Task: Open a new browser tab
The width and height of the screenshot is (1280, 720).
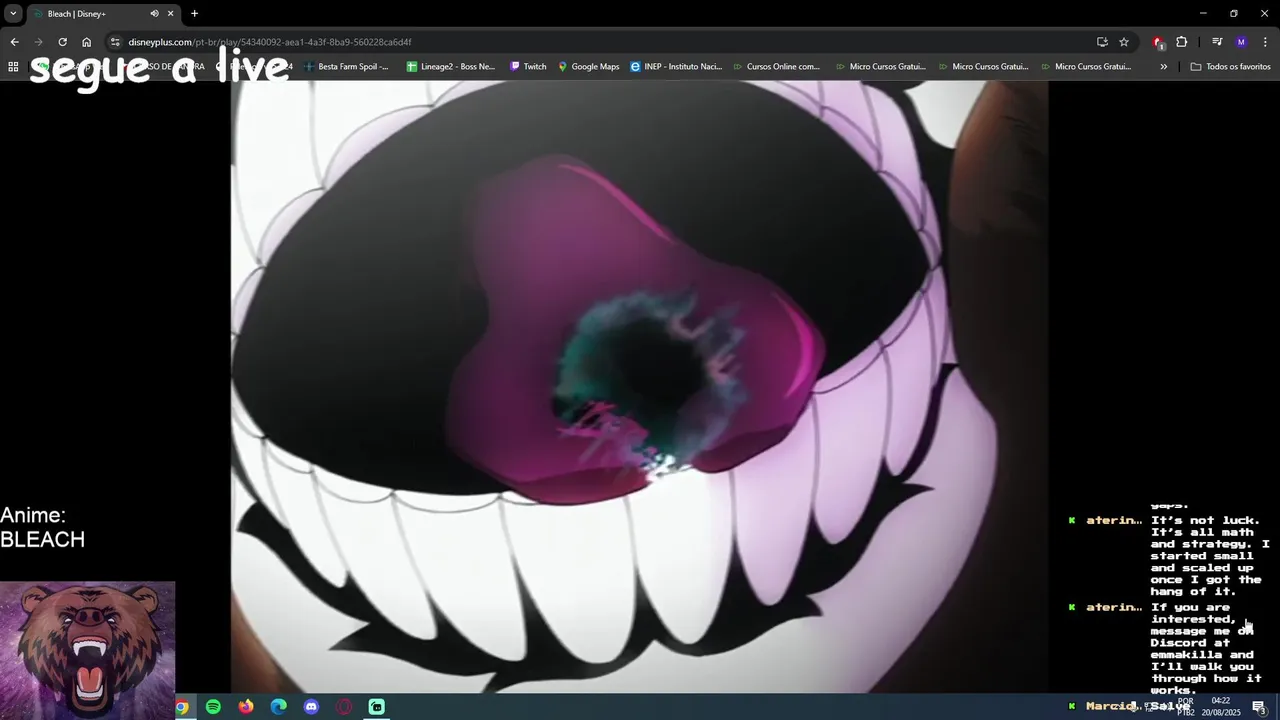Action: click(x=194, y=14)
